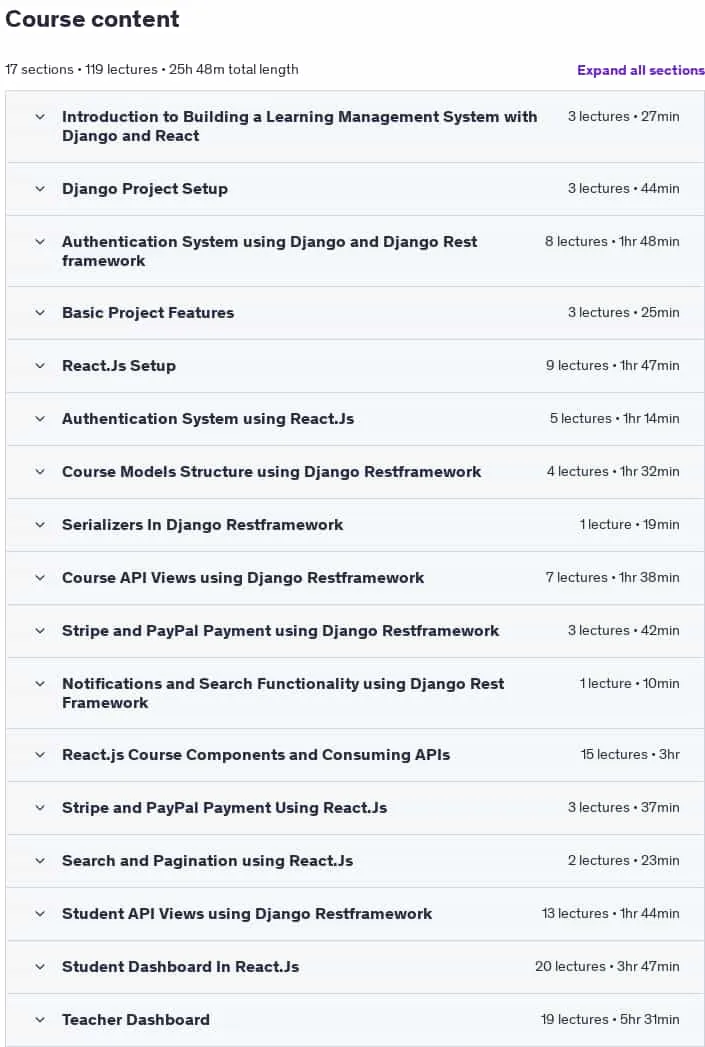Expand the Introduction to Building a Learning Management System chevron
This screenshot has height=1047, width=705.
pyautogui.click(x=40, y=117)
